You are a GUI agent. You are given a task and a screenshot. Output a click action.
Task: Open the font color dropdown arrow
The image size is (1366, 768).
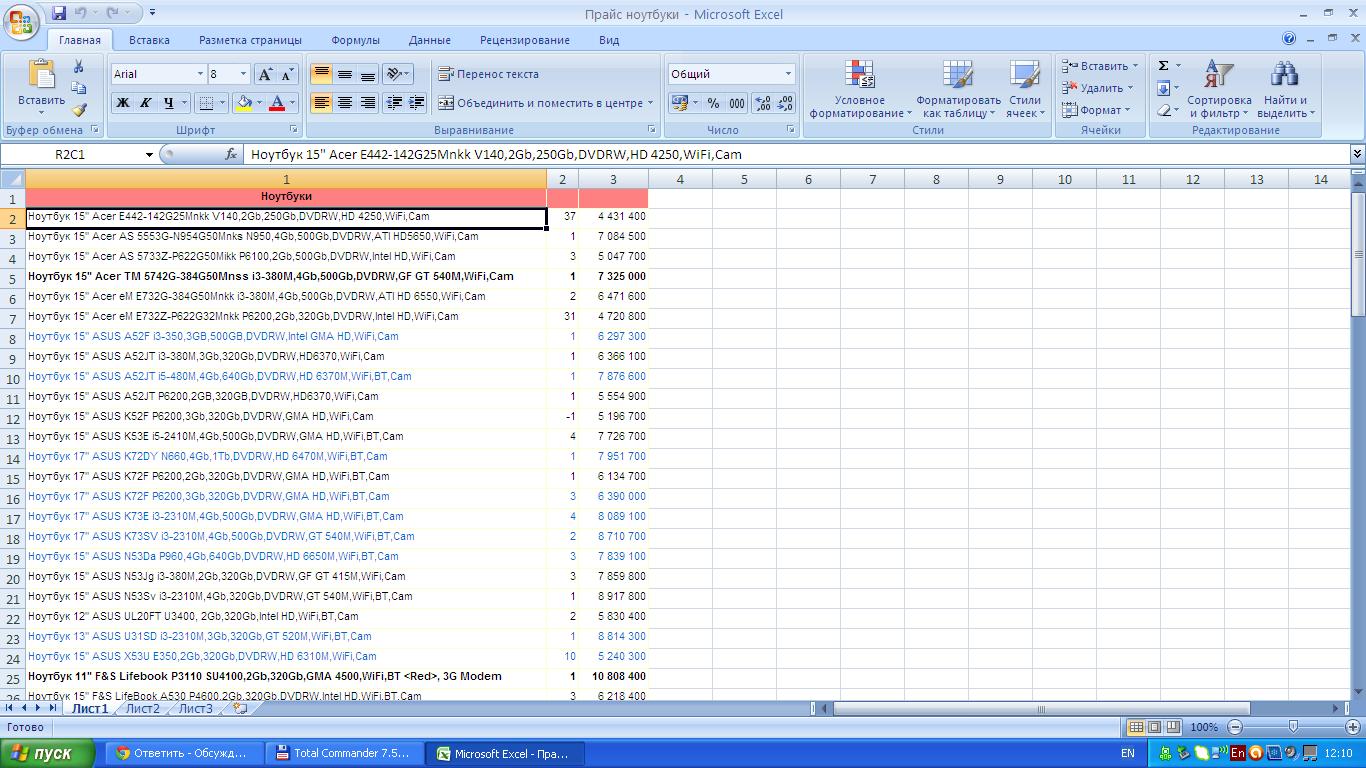292,103
